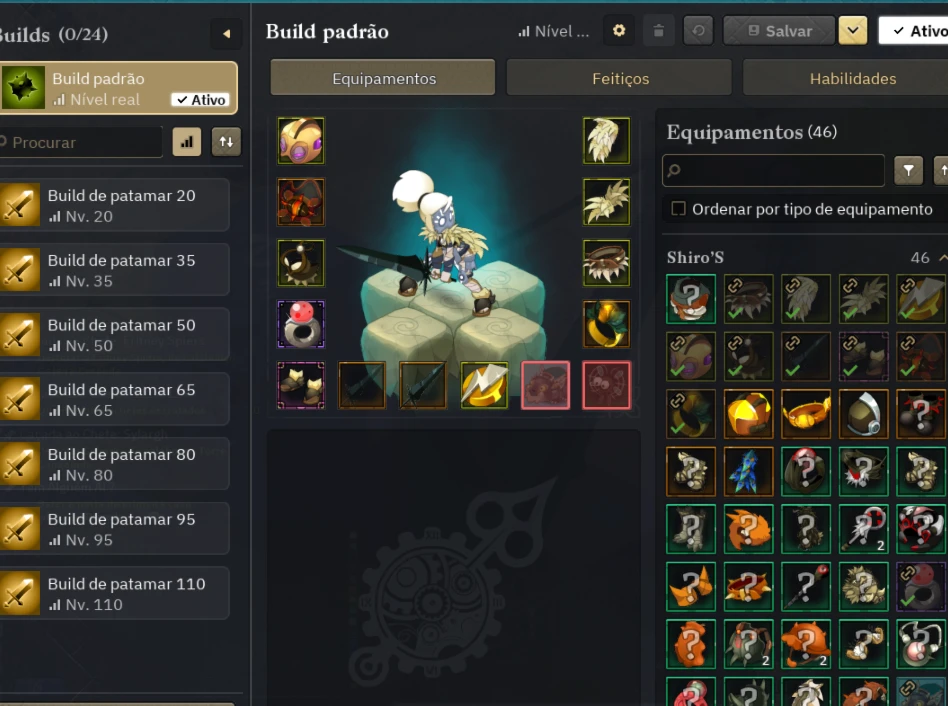Screen dimensions: 948x706
Task: Open the build settings gear icon
Action: 618,30
